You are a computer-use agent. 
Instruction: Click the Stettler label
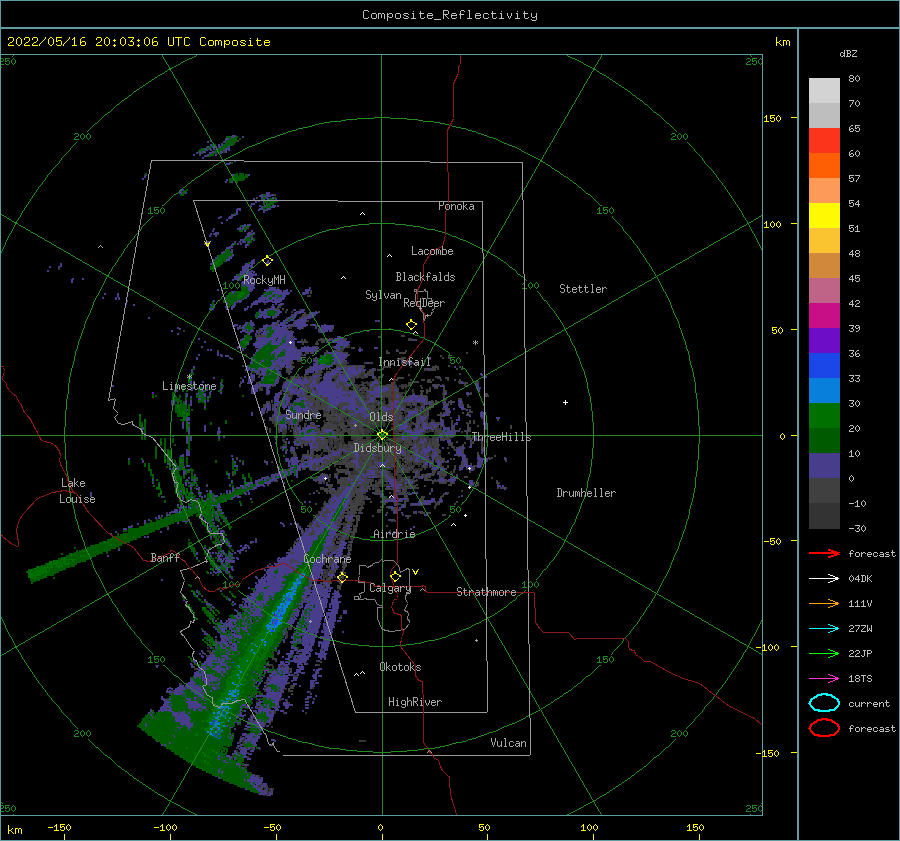click(583, 289)
